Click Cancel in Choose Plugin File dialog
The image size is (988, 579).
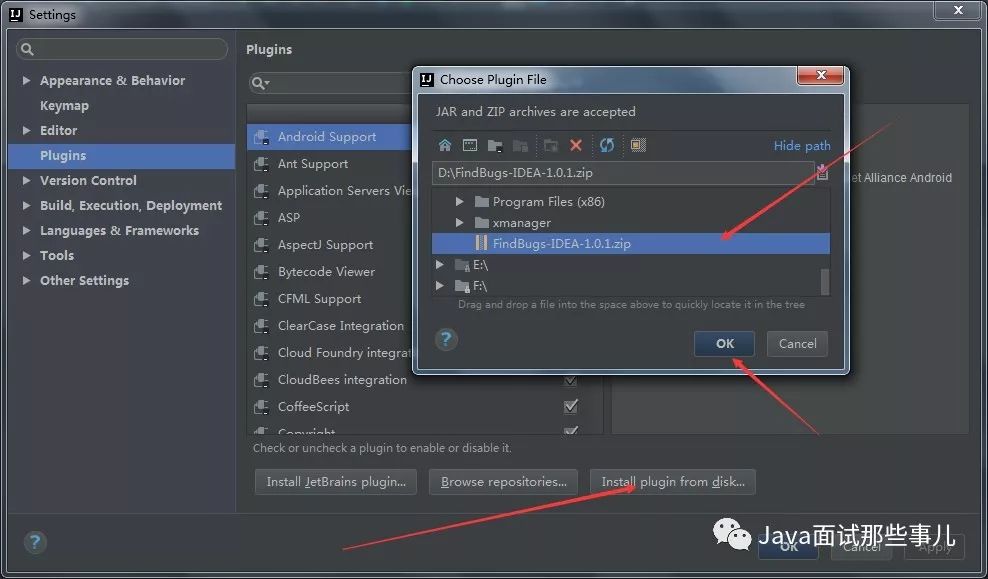[x=797, y=344]
